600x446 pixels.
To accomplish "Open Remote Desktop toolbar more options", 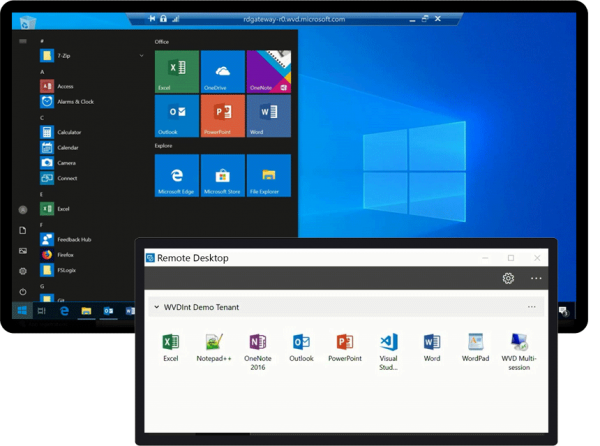I will coord(536,278).
